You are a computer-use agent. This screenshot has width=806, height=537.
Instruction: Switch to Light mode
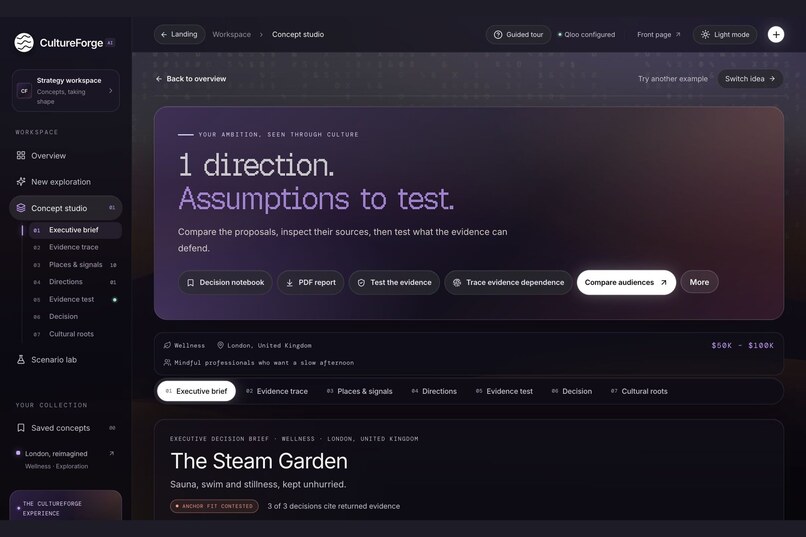(725, 34)
